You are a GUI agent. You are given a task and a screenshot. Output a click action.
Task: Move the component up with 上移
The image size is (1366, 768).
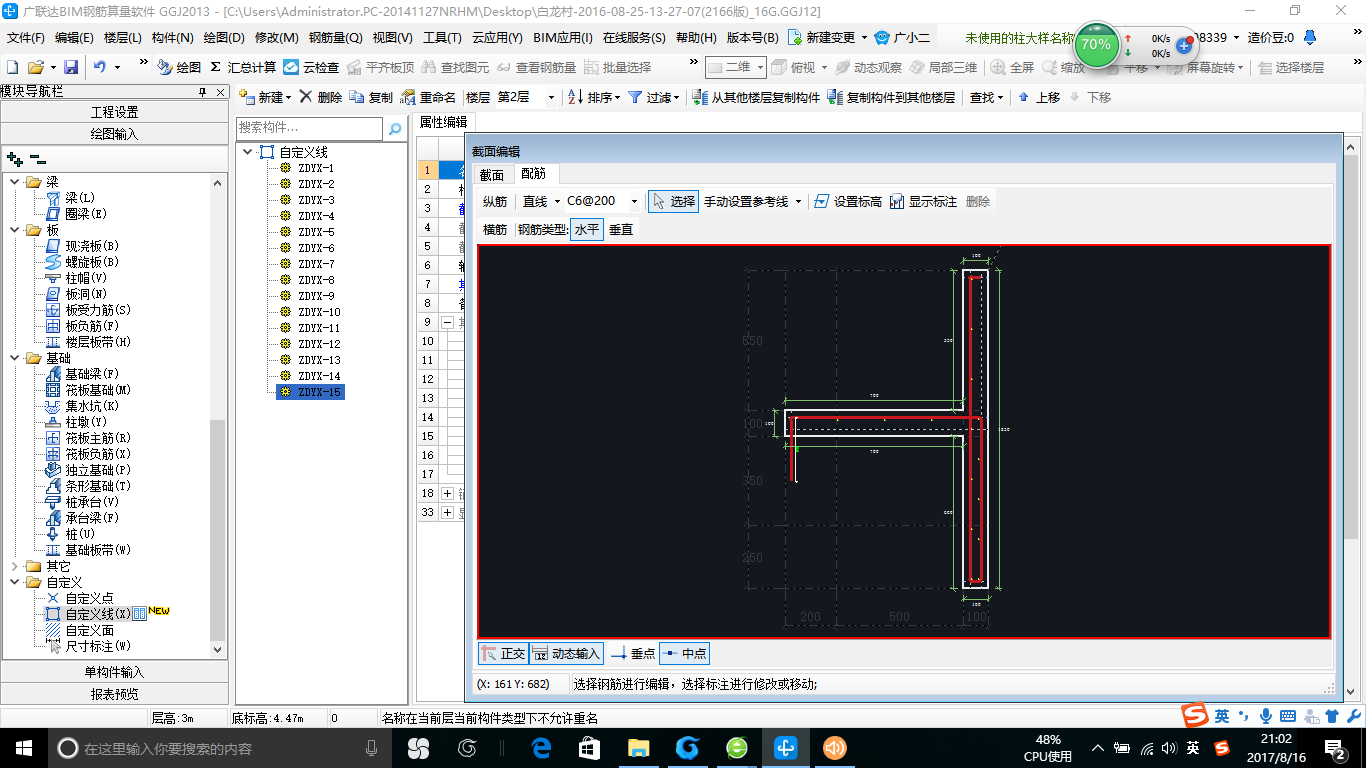pos(1039,97)
